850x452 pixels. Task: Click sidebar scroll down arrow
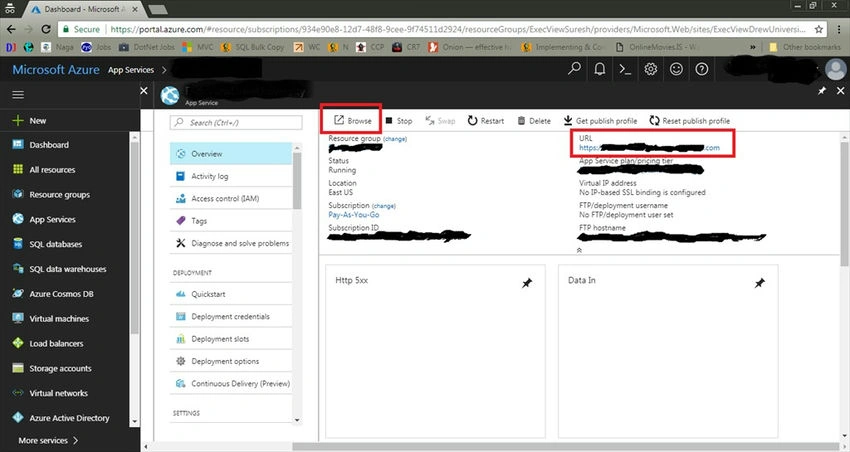134,421
